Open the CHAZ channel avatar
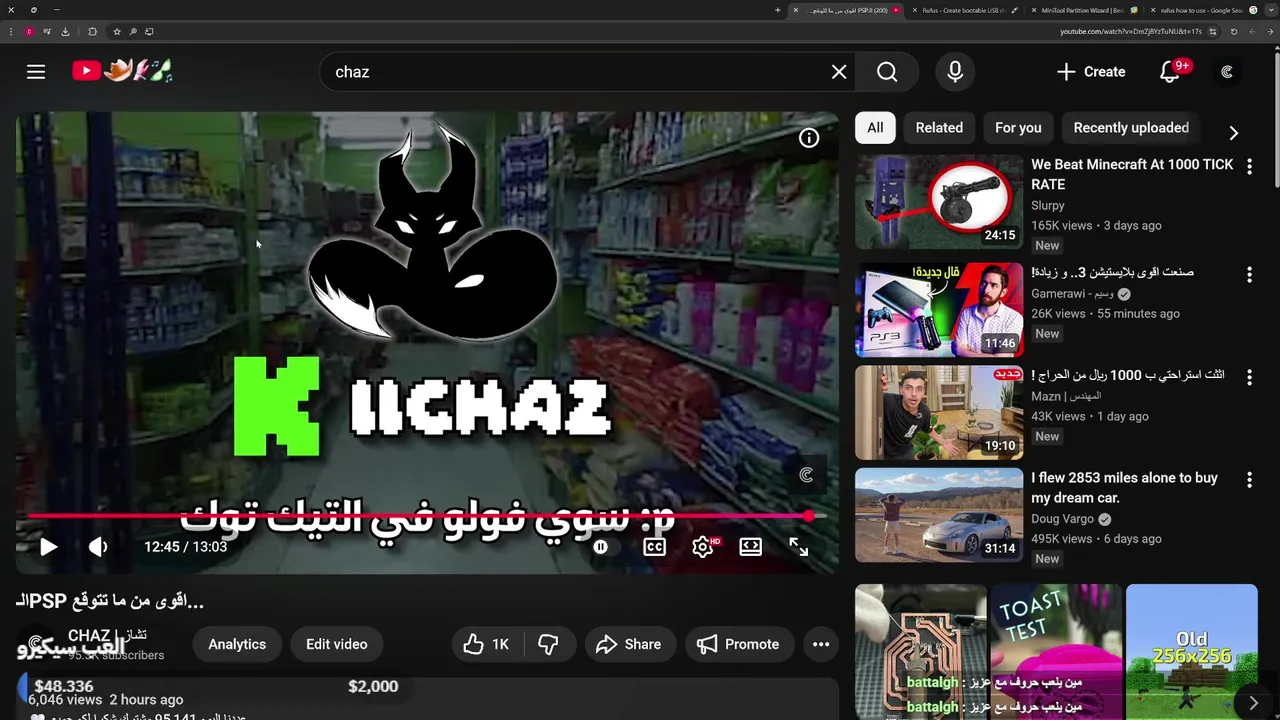 point(36,644)
